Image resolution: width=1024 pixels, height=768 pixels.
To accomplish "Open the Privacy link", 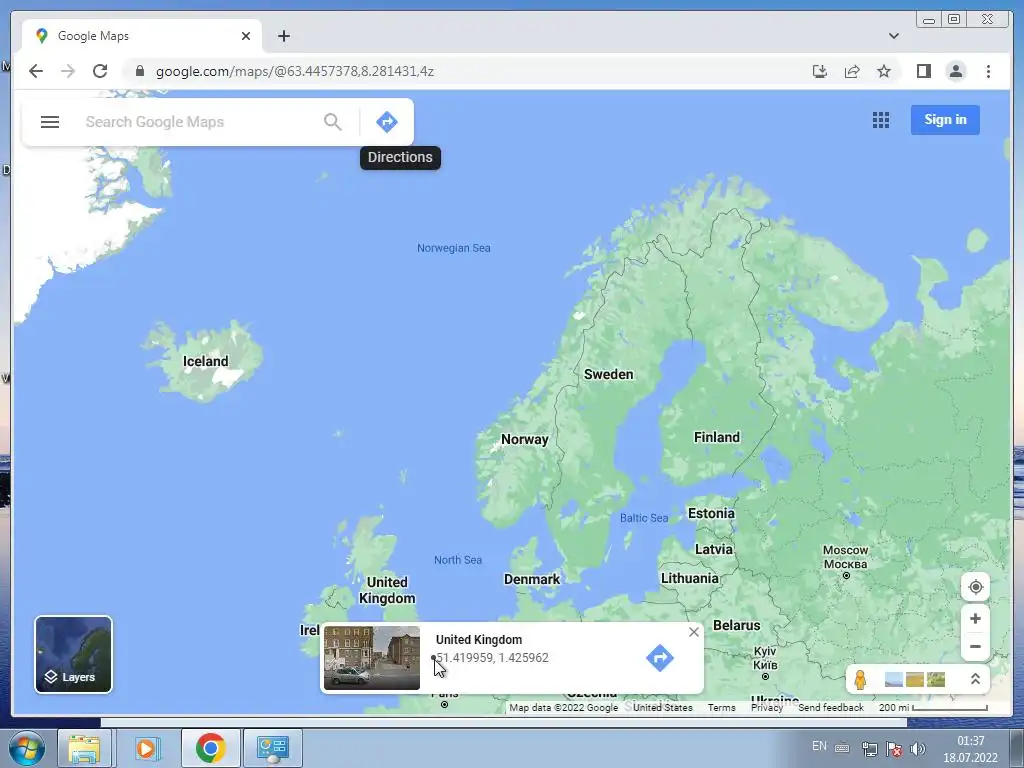I will pos(767,707).
